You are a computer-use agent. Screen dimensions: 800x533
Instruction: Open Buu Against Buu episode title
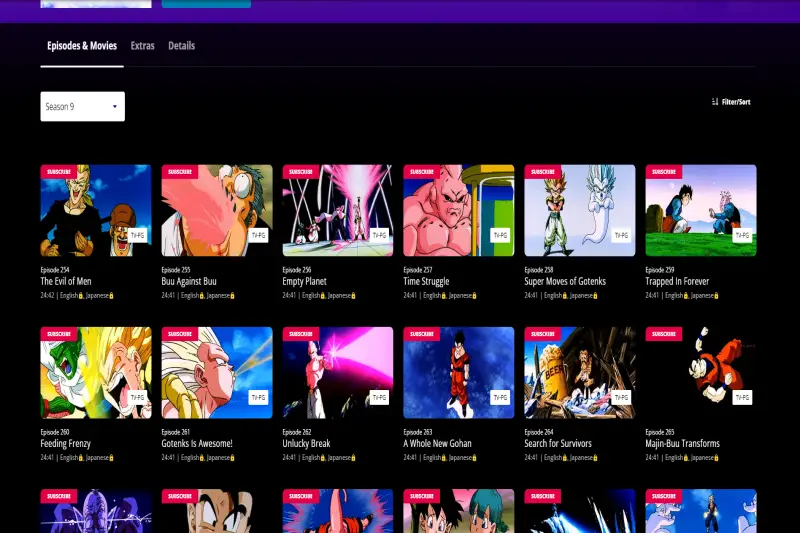(189, 282)
